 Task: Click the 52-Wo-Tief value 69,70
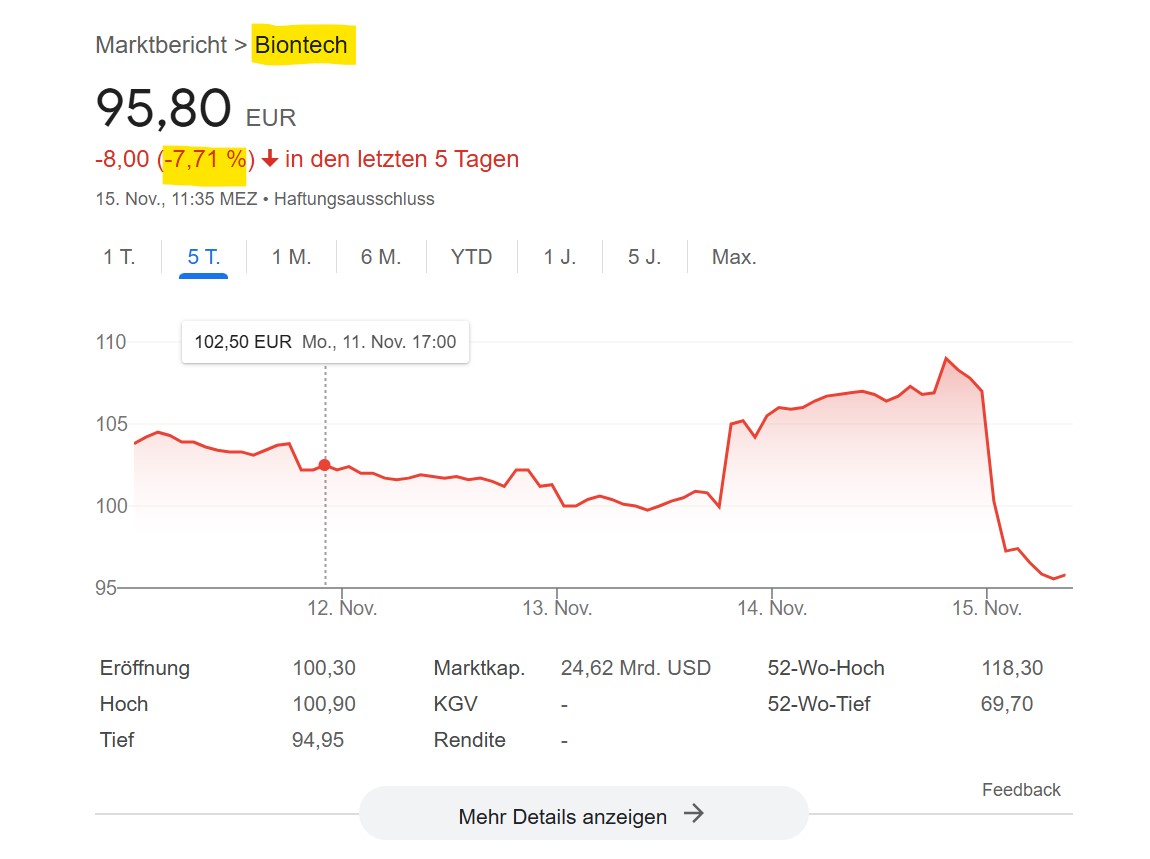click(1007, 703)
